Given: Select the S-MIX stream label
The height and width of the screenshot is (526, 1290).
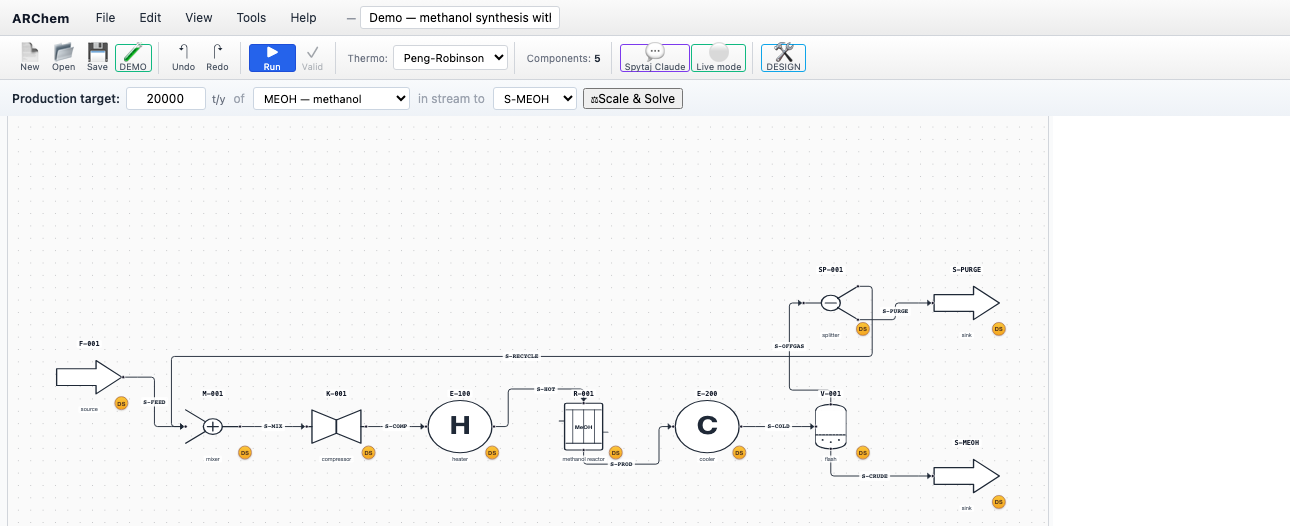Looking at the screenshot, I should (x=273, y=426).
